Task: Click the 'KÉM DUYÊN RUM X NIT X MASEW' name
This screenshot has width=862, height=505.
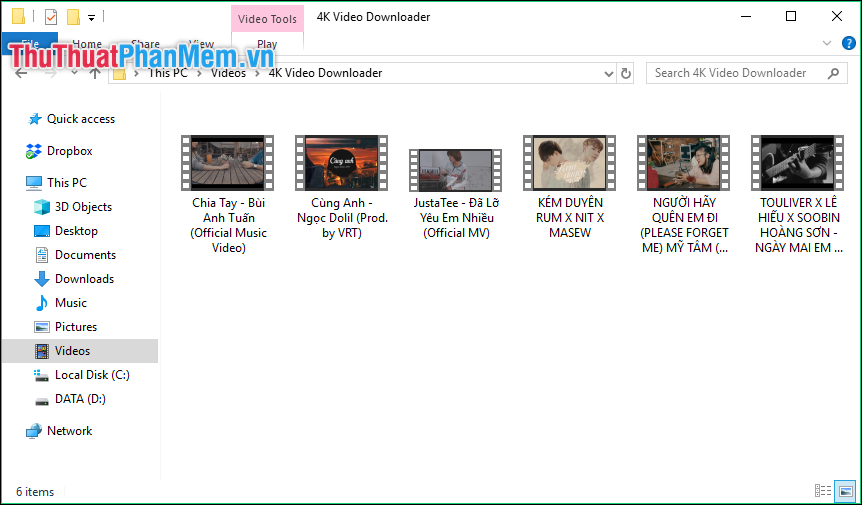Action: [570, 218]
